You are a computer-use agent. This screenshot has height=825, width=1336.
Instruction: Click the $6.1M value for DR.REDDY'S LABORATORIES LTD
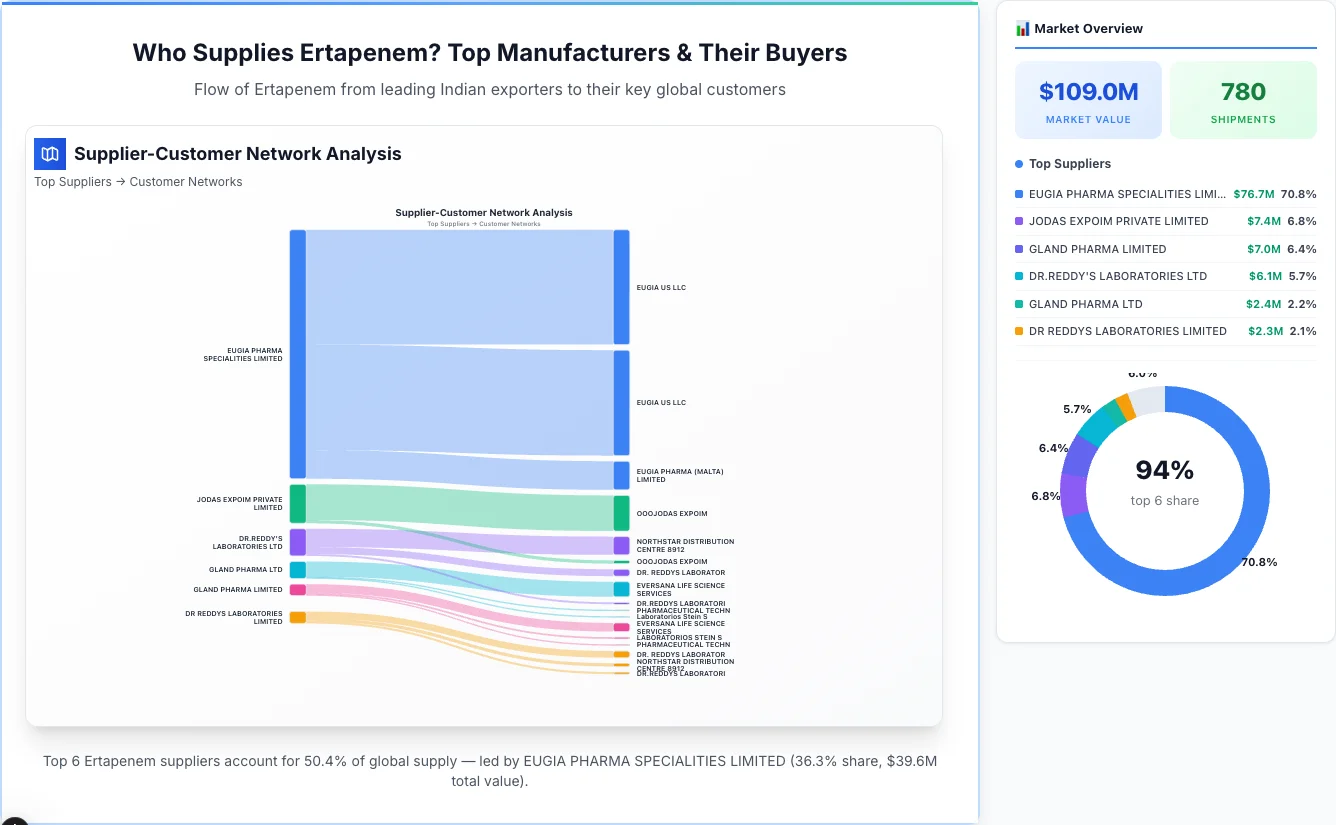pos(1265,276)
